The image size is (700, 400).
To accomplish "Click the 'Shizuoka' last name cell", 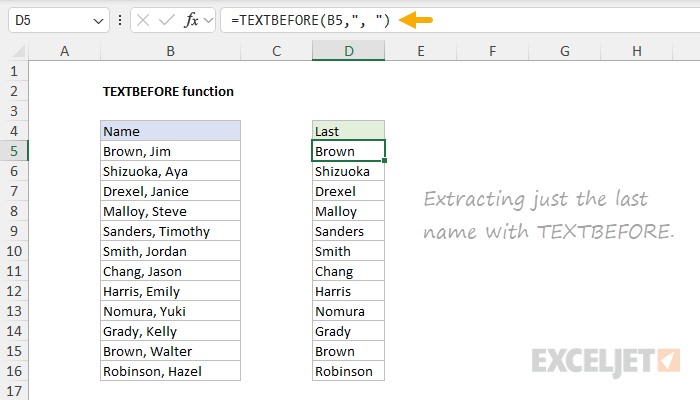I will [348, 171].
